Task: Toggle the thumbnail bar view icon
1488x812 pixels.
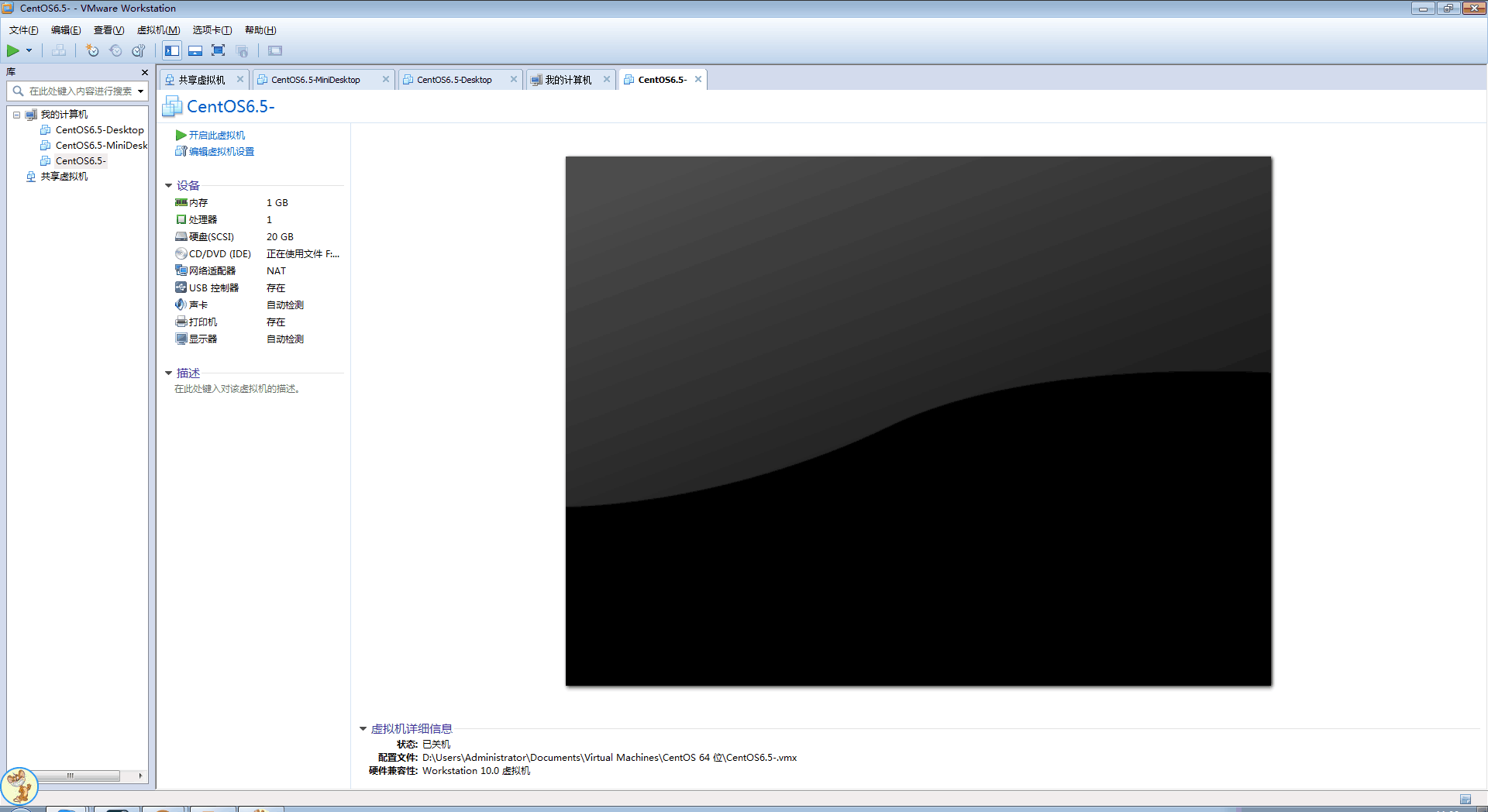Action: (x=195, y=50)
